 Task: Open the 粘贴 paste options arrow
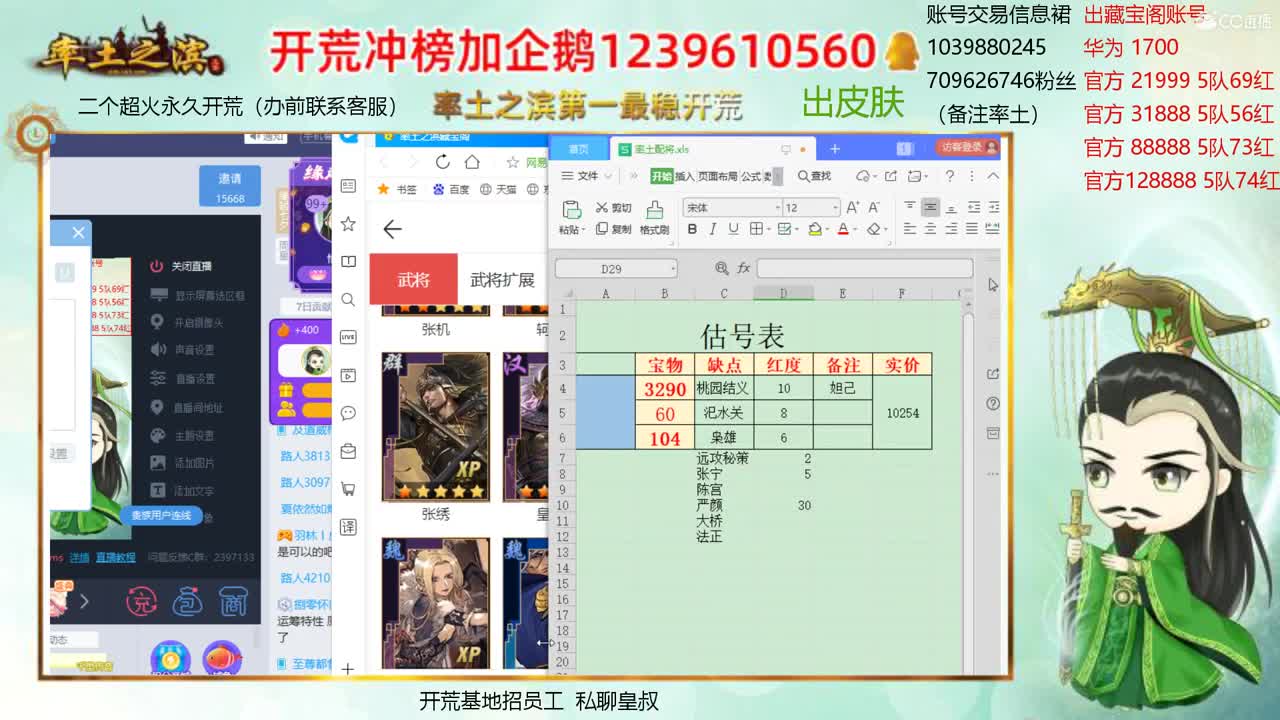(x=583, y=230)
